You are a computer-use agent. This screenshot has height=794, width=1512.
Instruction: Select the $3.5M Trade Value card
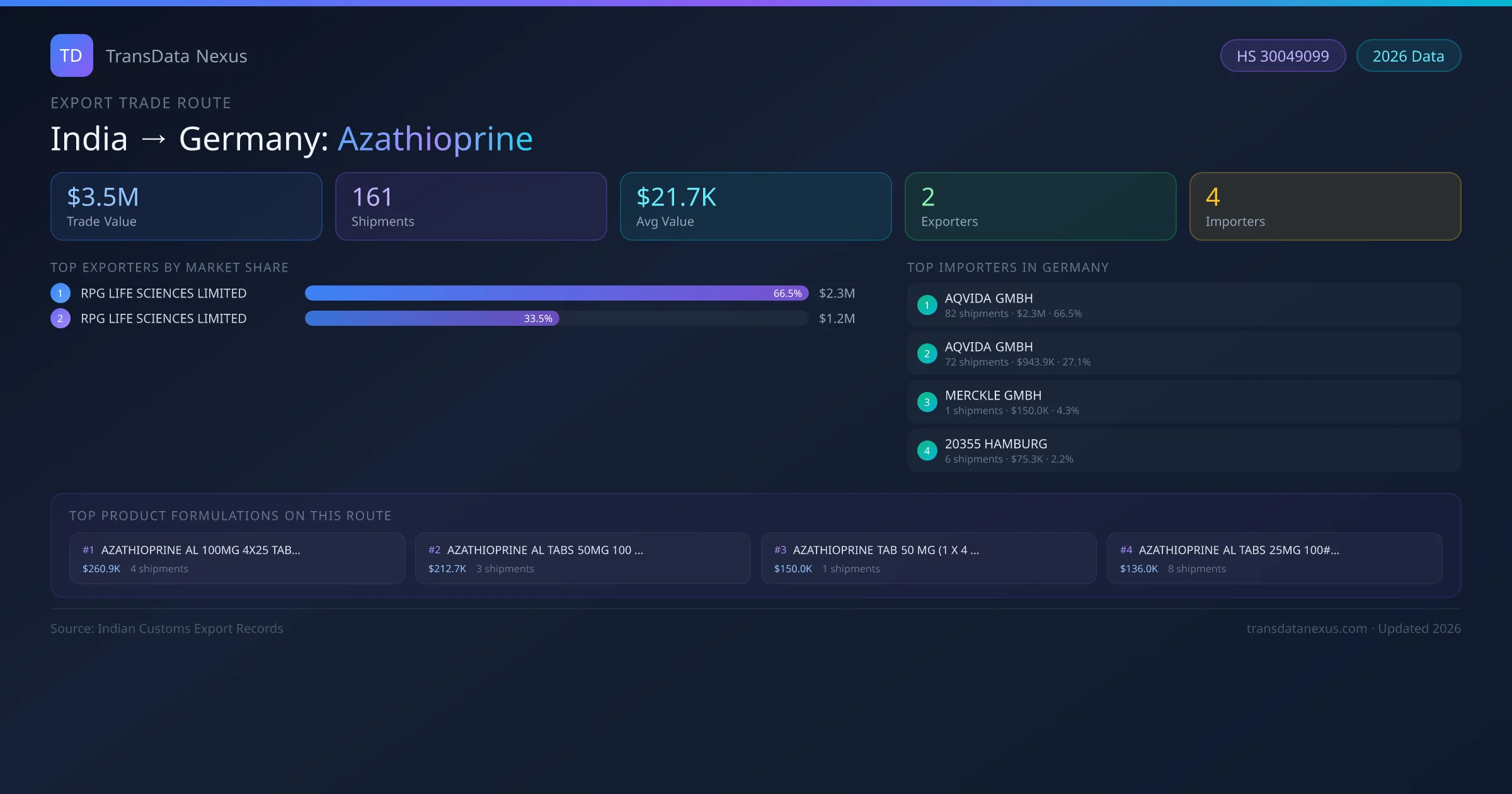click(x=186, y=207)
